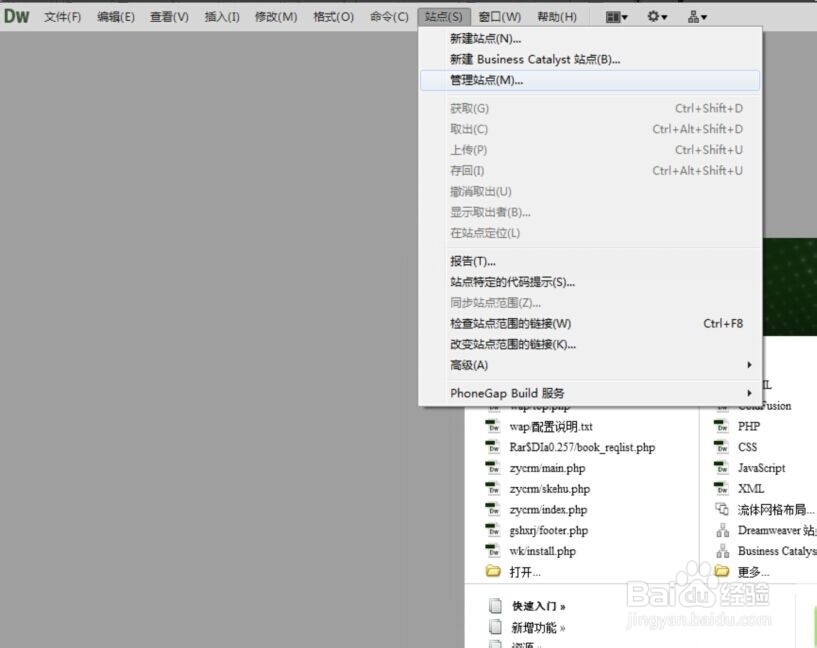Choose 新建 Business Catalyst 站点(B)...

(590, 59)
